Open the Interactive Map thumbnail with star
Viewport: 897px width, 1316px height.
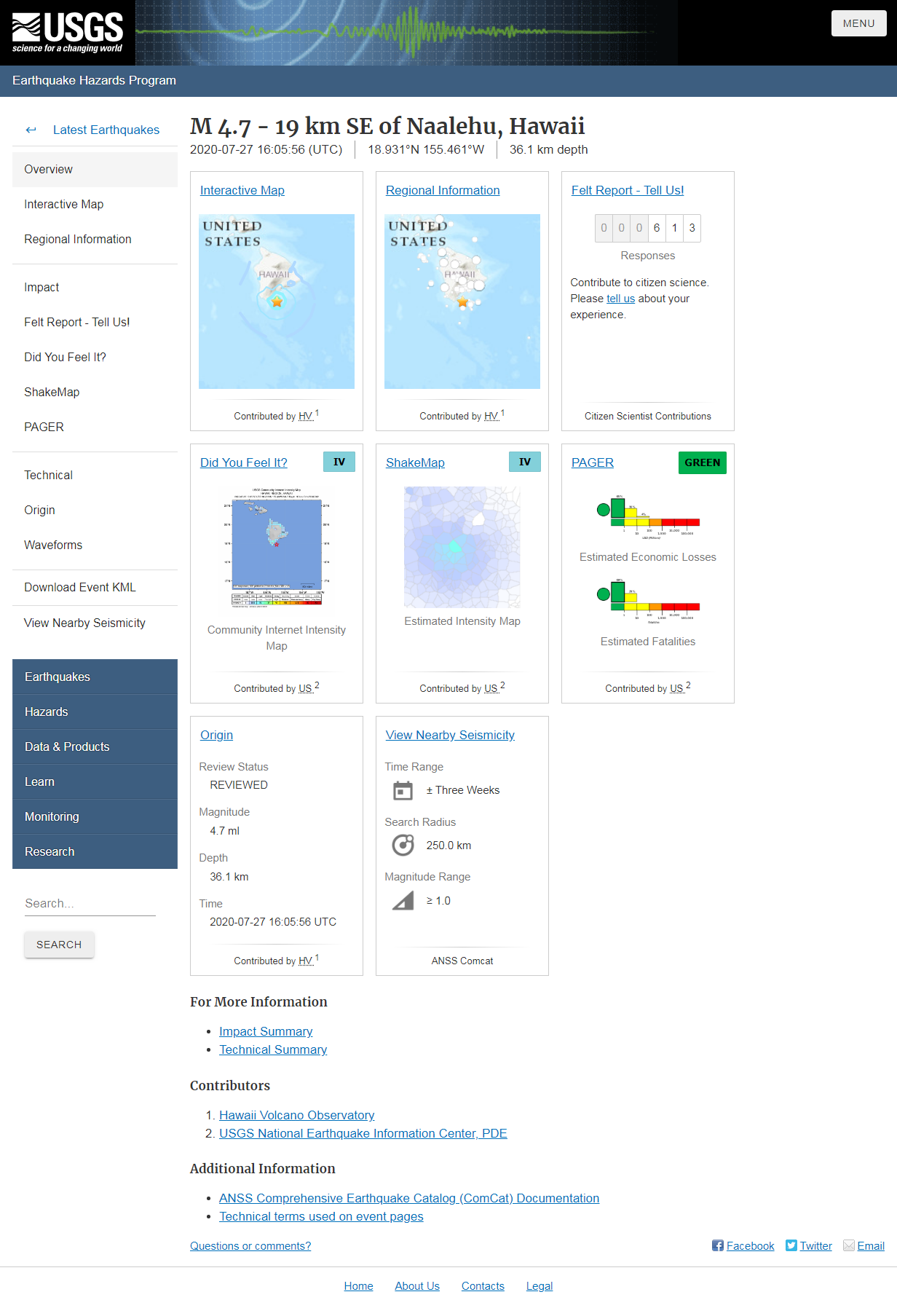tap(277, 301)
